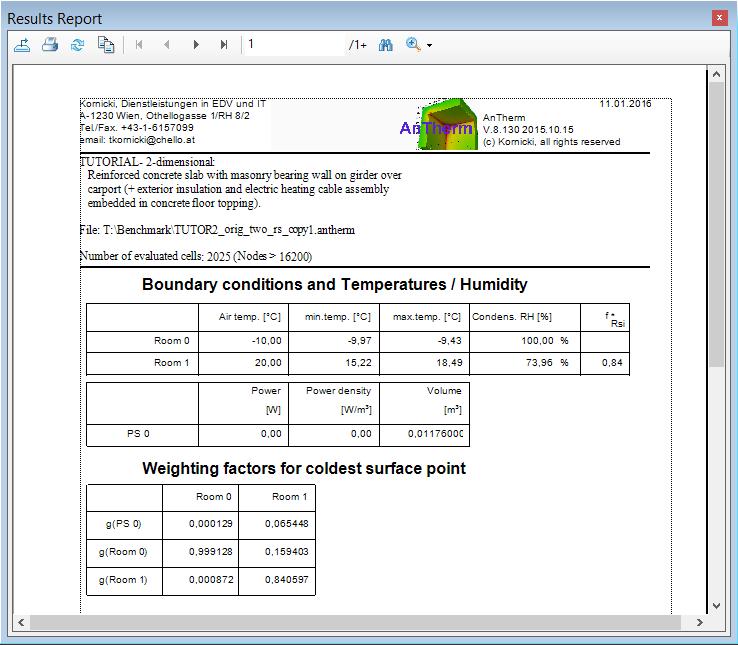Image resolution: width=738 pixels, height=645 pixels.
Task: Click the fRsi value 0,84
Action: pyautogui.click(x=612, y=363)
